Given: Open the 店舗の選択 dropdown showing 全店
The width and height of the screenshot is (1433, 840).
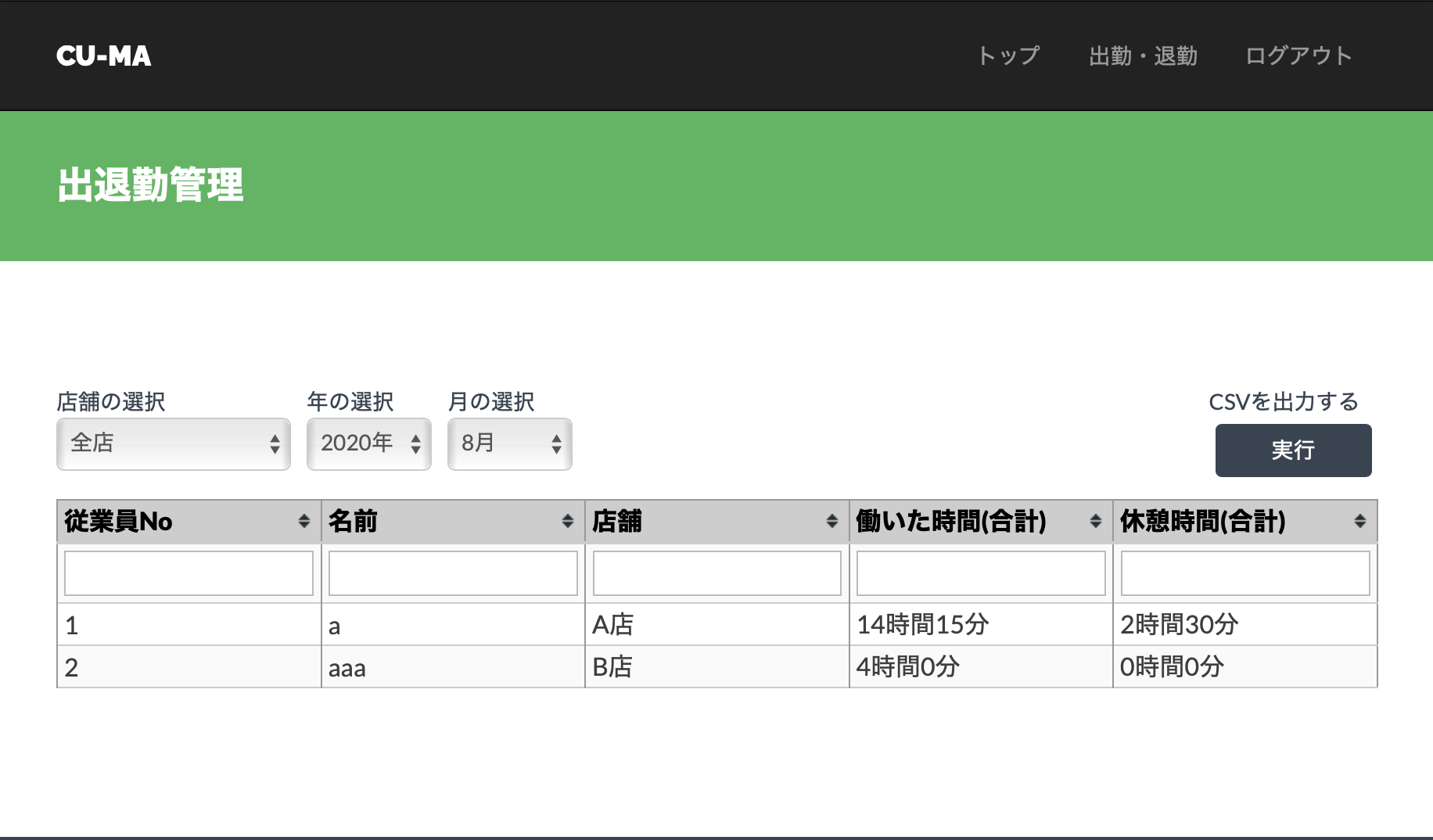Looking at the screenshot, I should [174, 443].
